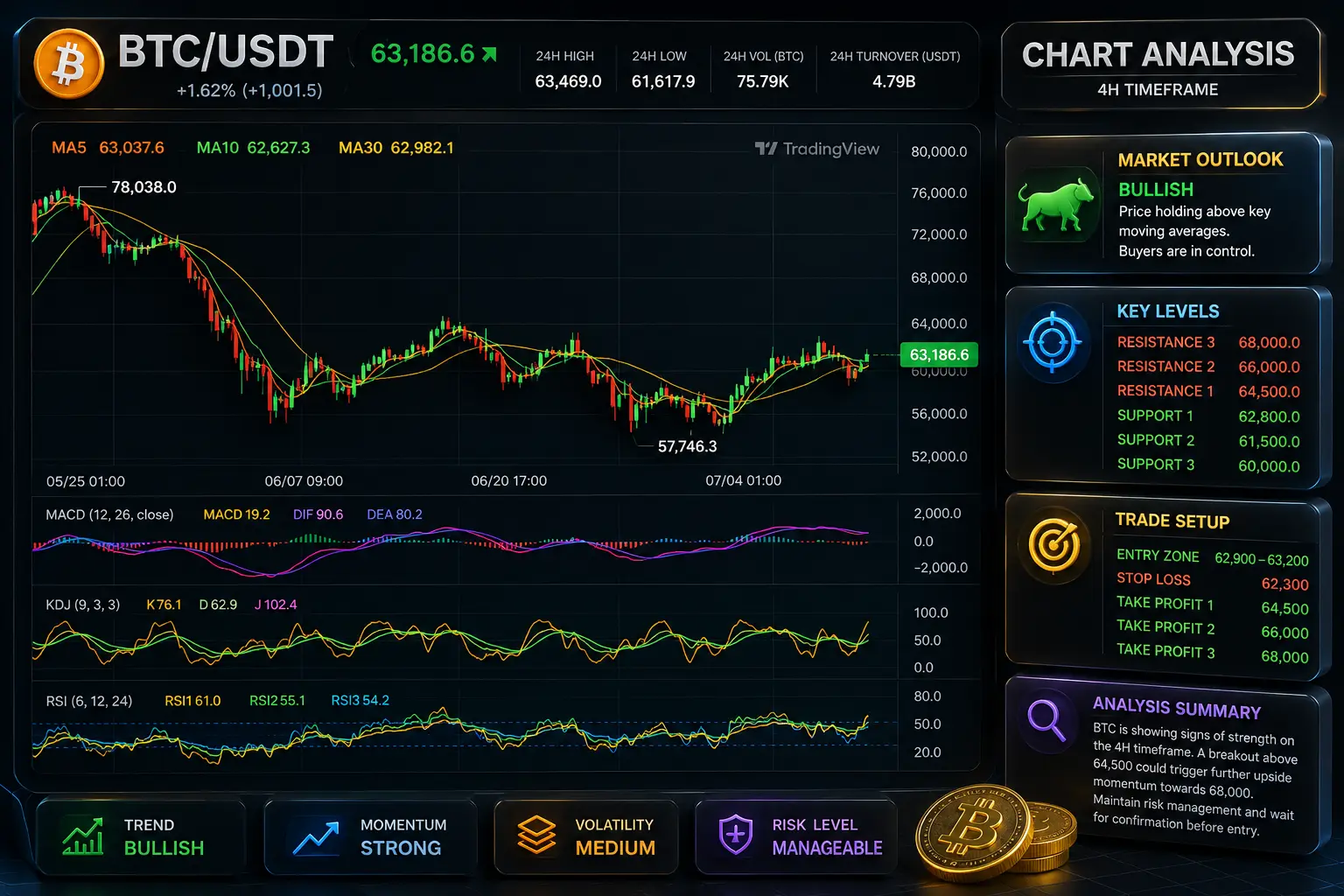Image resolution: width=1344 pixels, height=896 pixels.
Task: Click the 24H HIGH 63,469.0 stat
Action: tap(568, 69)
